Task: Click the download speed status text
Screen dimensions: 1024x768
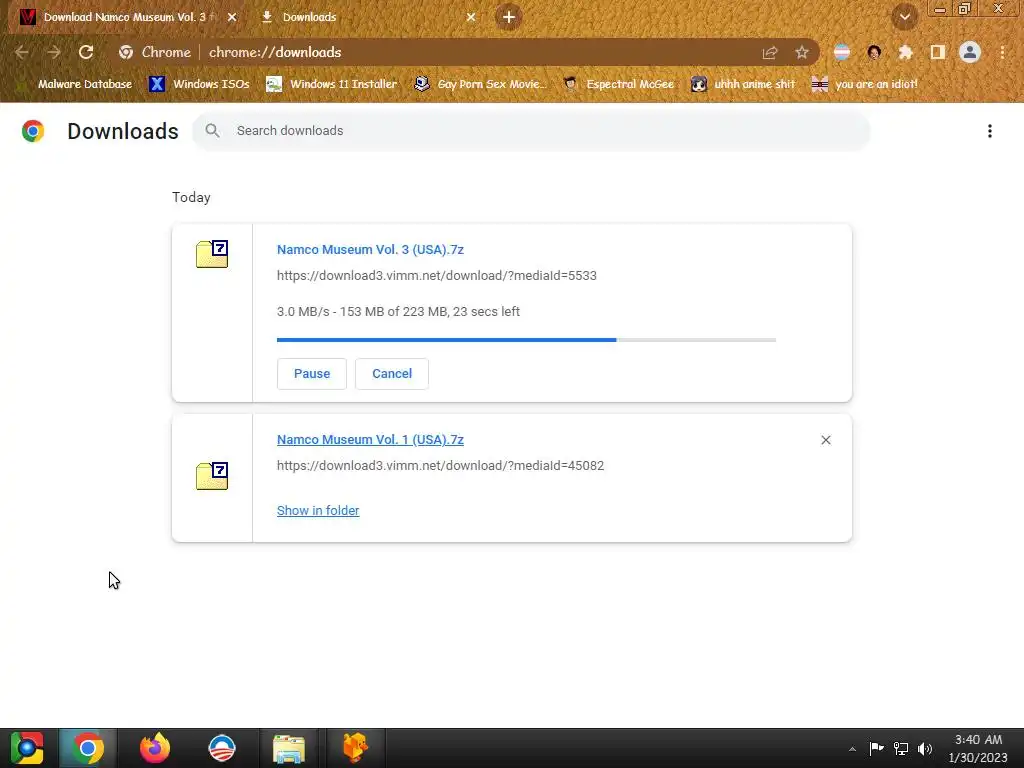Action: [398, 312]
